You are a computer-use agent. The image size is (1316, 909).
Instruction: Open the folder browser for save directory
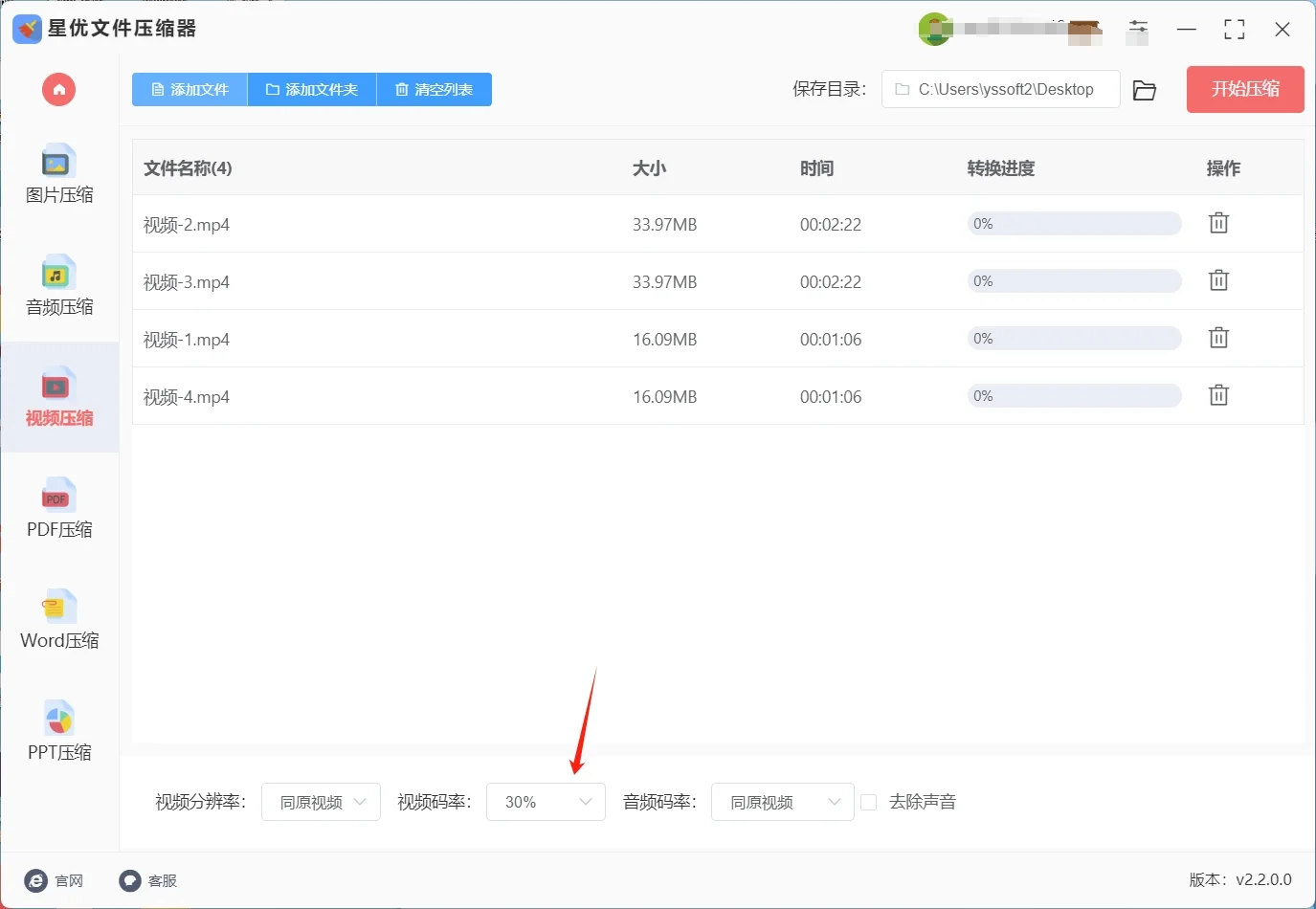(1145, 89)
